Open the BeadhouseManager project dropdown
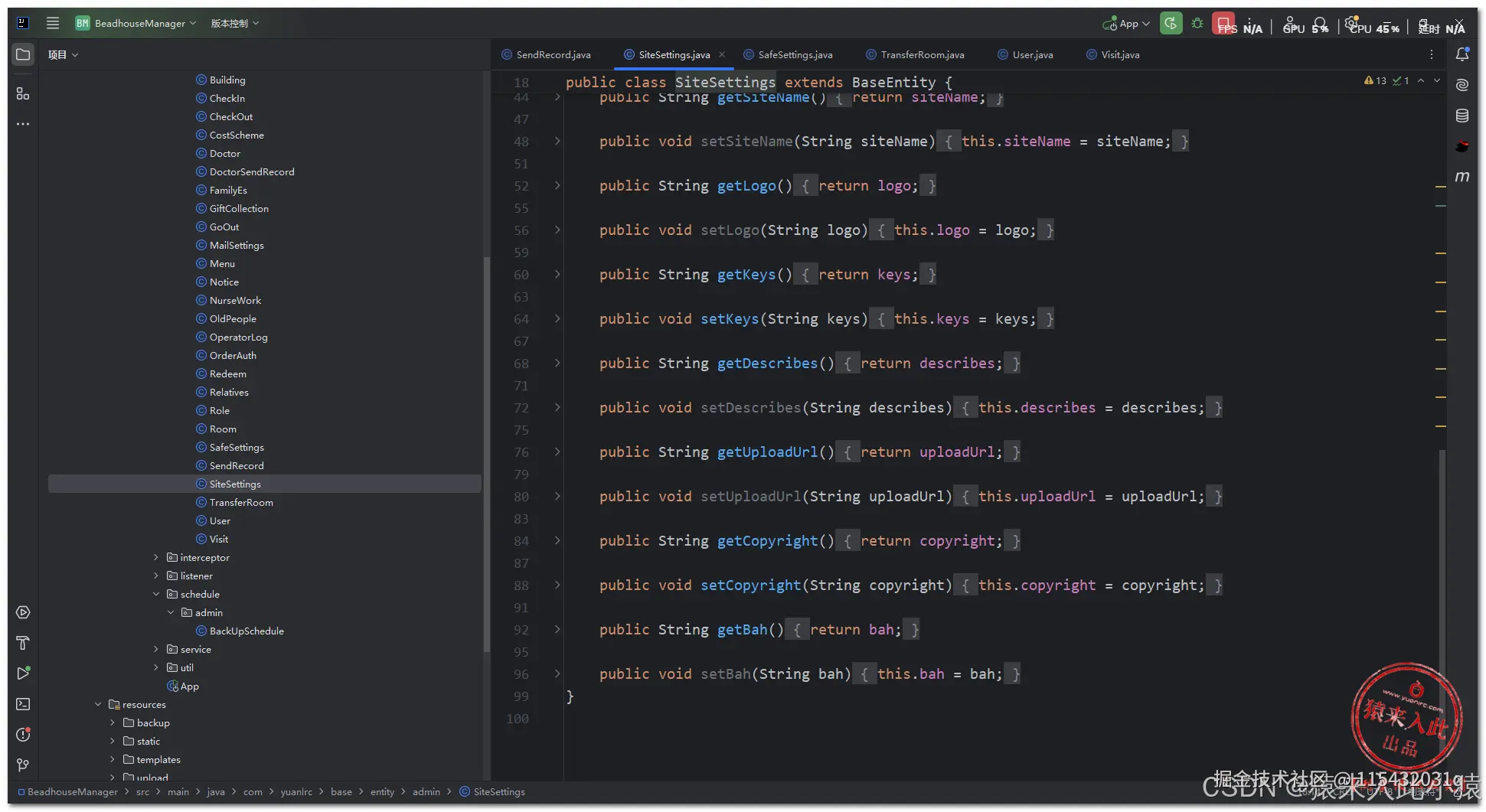Viewport: 1486px width, 812px height. coord(136,23)
